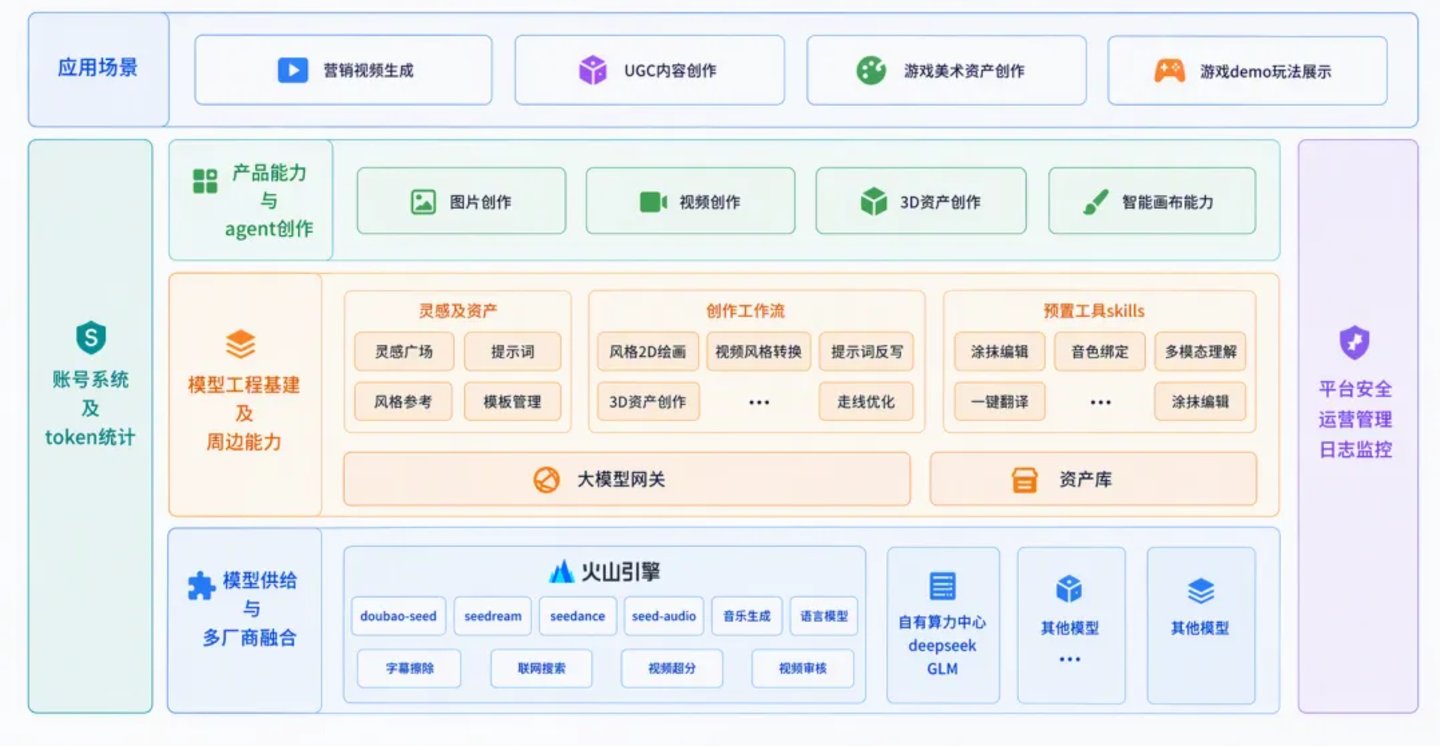The width and height of the screenshot is (1440, 746).
Task: Click the purple cube icon beside UGC内容创作
Action: [593, 70]
